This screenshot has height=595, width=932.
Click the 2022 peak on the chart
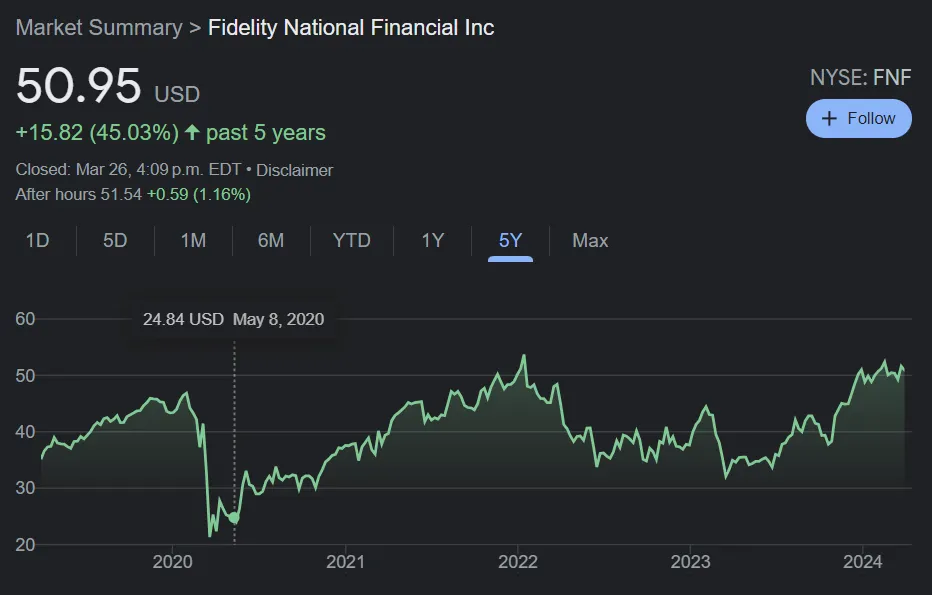(523, 356)
